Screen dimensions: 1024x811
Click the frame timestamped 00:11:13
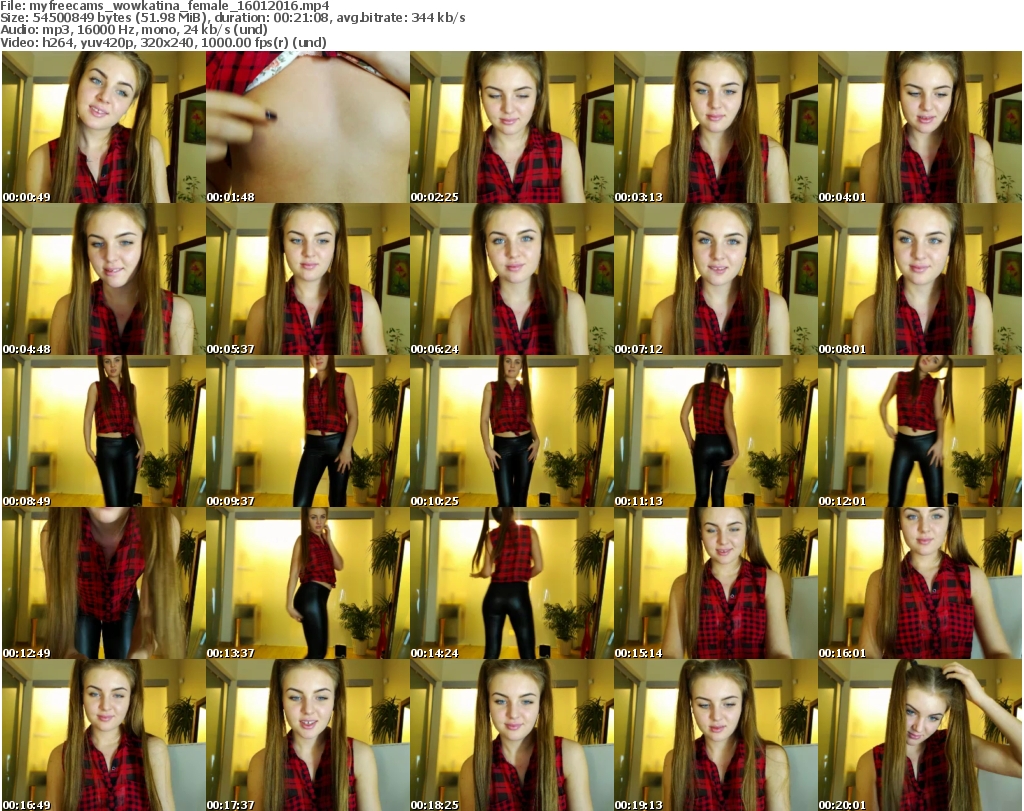click(715, 431)
